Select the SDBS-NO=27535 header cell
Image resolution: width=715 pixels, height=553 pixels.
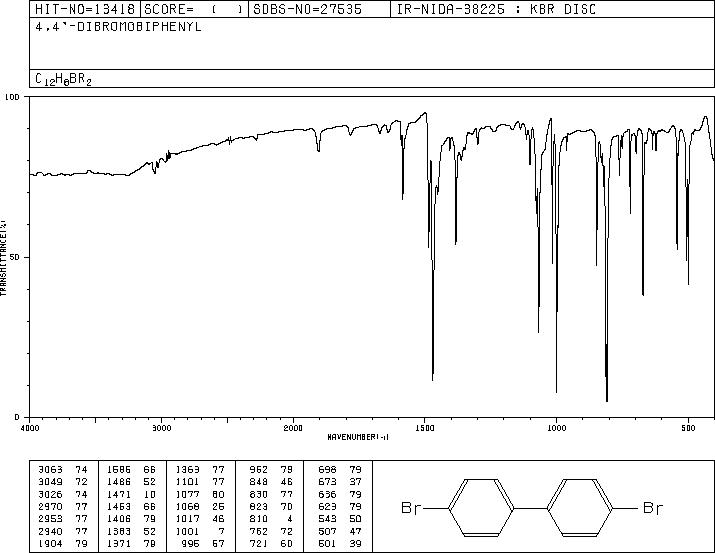319,9
